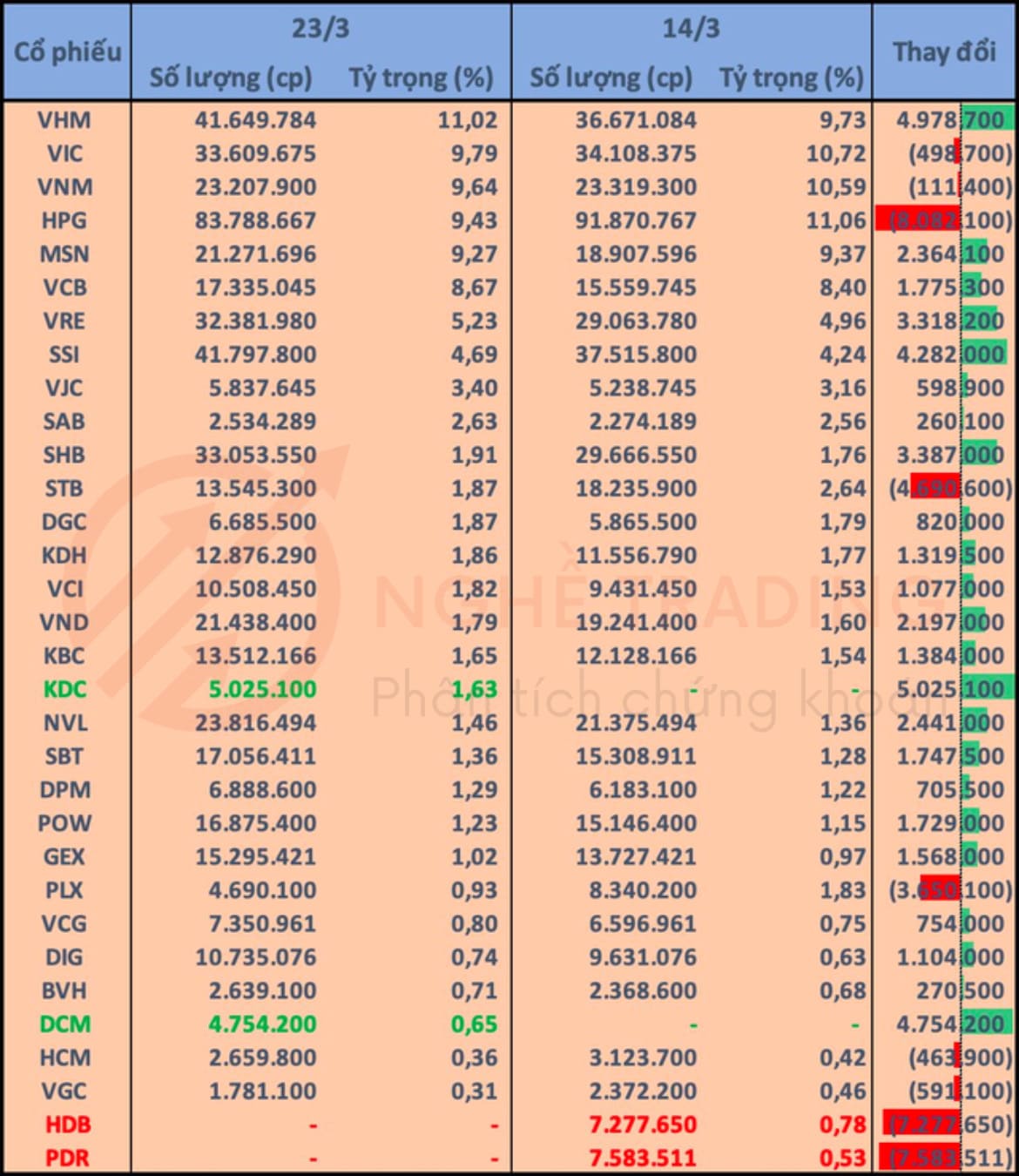Select the PLX ticker cell
Screen dimensions: 1019x1176
[64, 890]
